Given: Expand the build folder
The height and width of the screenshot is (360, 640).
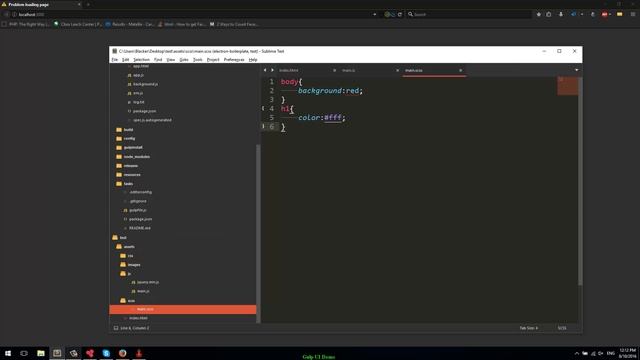Looking at the screenshot, I should (128, 130).
